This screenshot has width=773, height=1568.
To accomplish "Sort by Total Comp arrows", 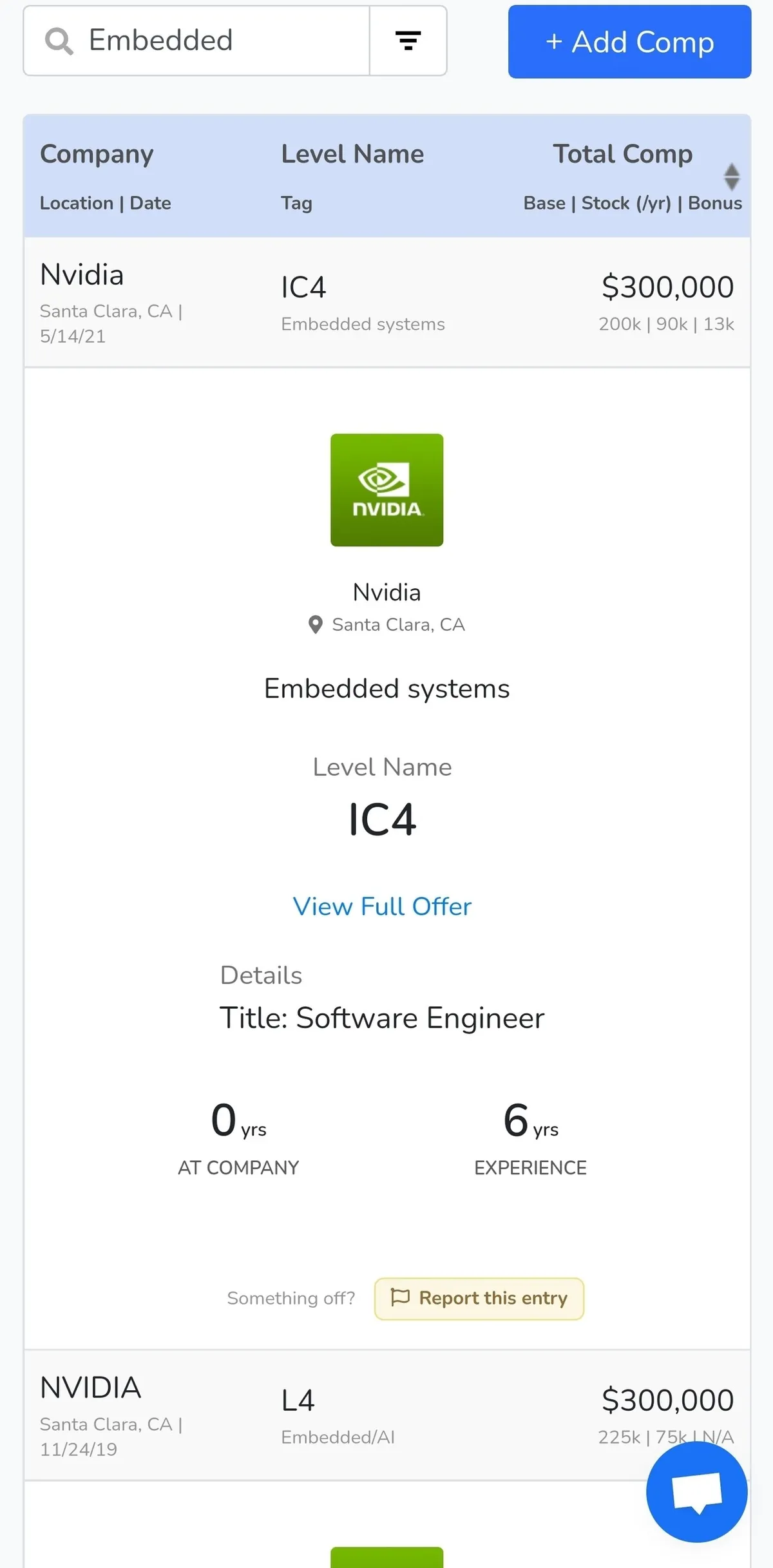I will pos(731,177).
